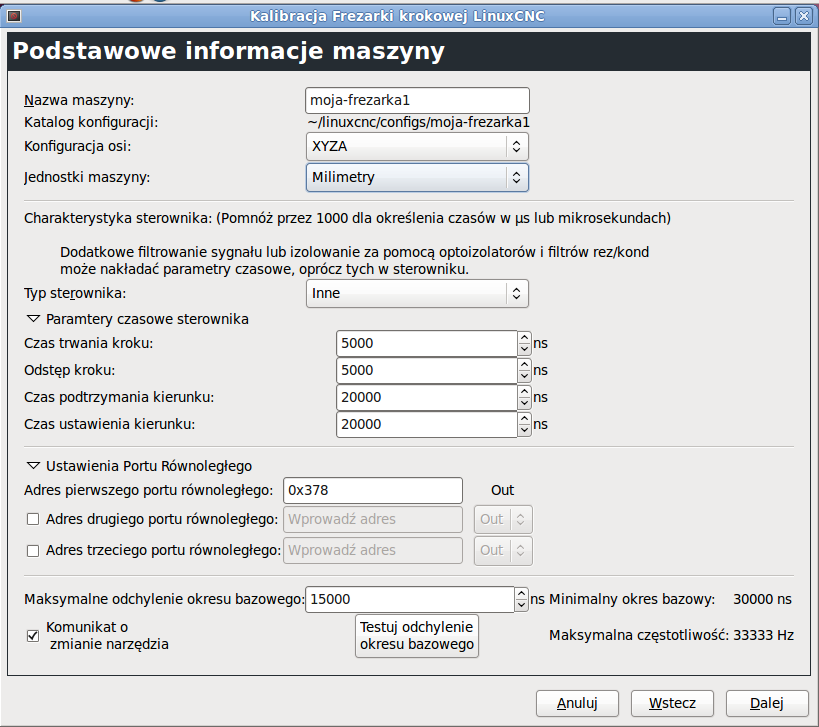819x727 pixels.
Task: Decrease Czas podtrzymania kierunku with down arrow
Action: pyautogui.click(x=524, y=404)
